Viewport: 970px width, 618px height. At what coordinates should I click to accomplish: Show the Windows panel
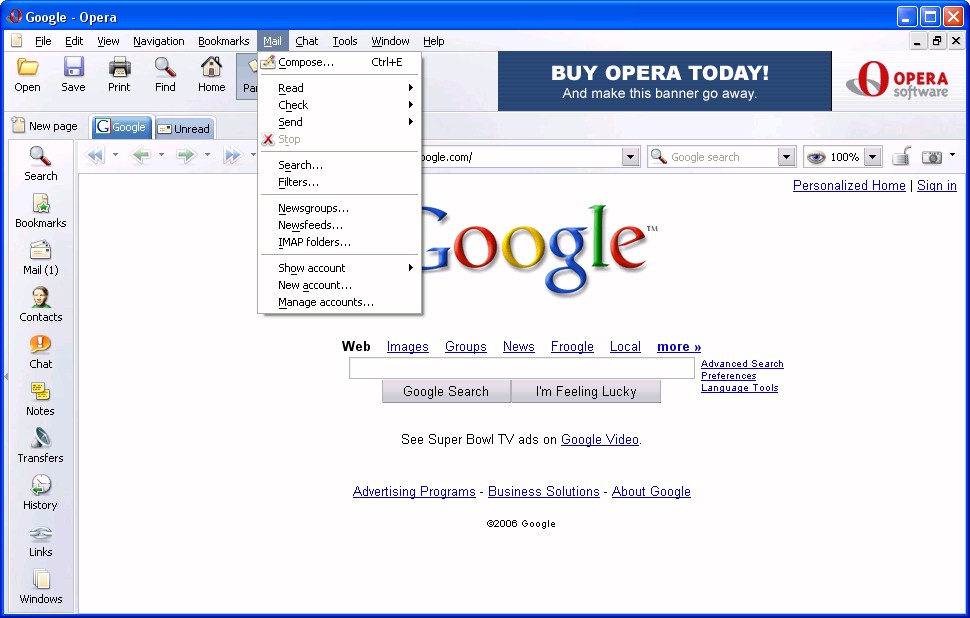click(41, 586)
